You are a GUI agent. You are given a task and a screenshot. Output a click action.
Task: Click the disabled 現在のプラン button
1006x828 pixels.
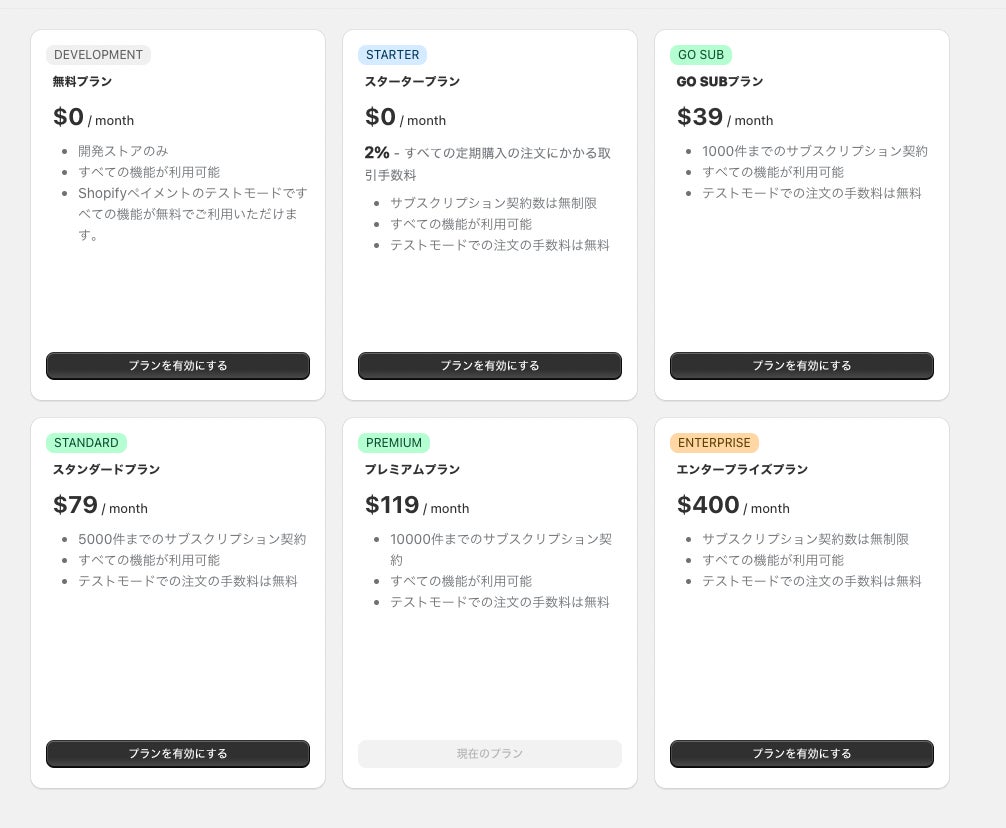490,754
